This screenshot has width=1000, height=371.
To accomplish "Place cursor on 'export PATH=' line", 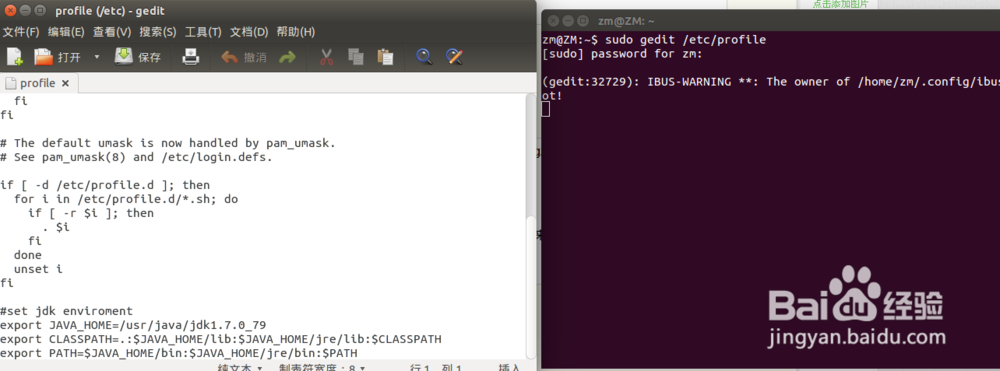I will point(179,353).
